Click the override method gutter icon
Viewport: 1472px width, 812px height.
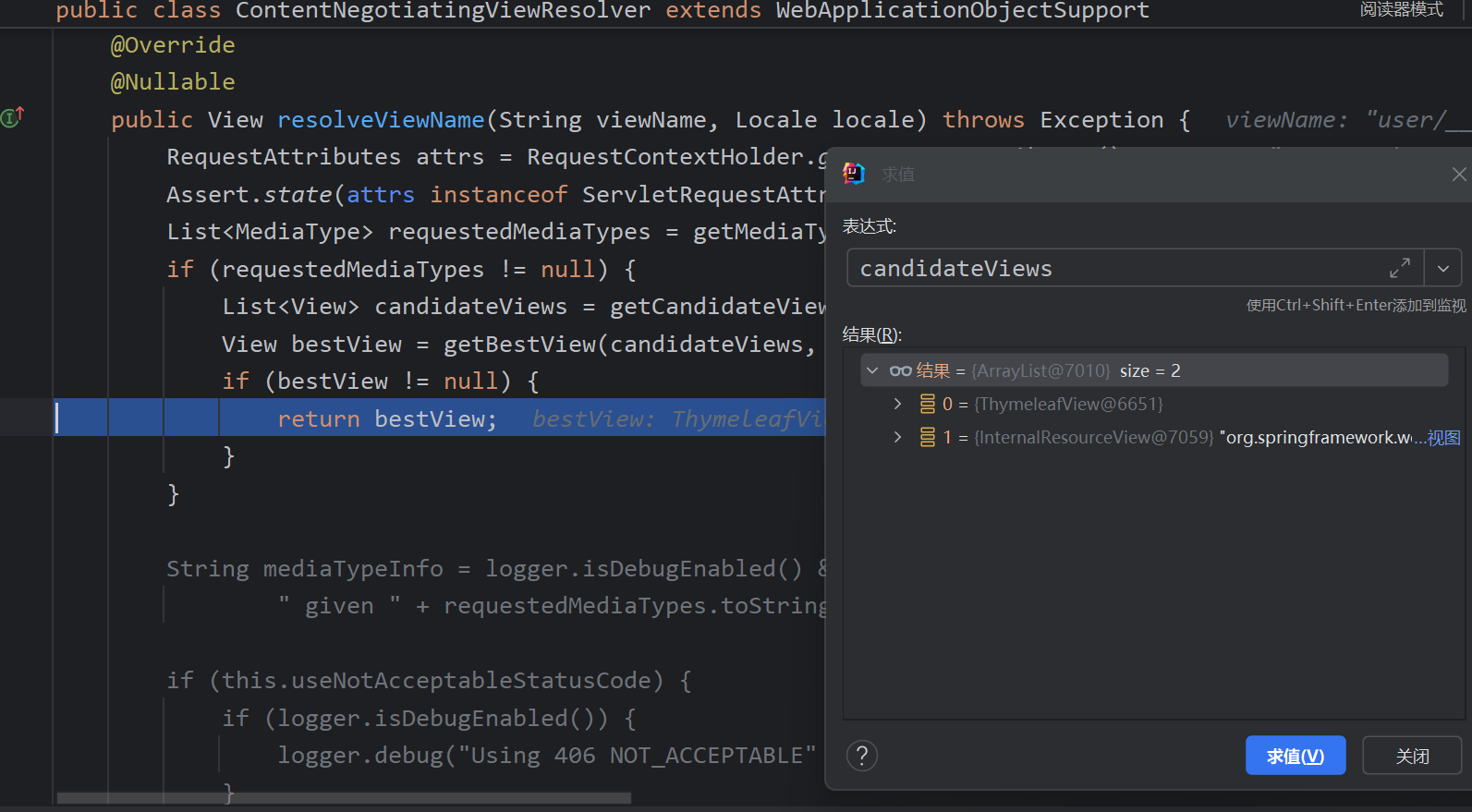coord(12,116)
